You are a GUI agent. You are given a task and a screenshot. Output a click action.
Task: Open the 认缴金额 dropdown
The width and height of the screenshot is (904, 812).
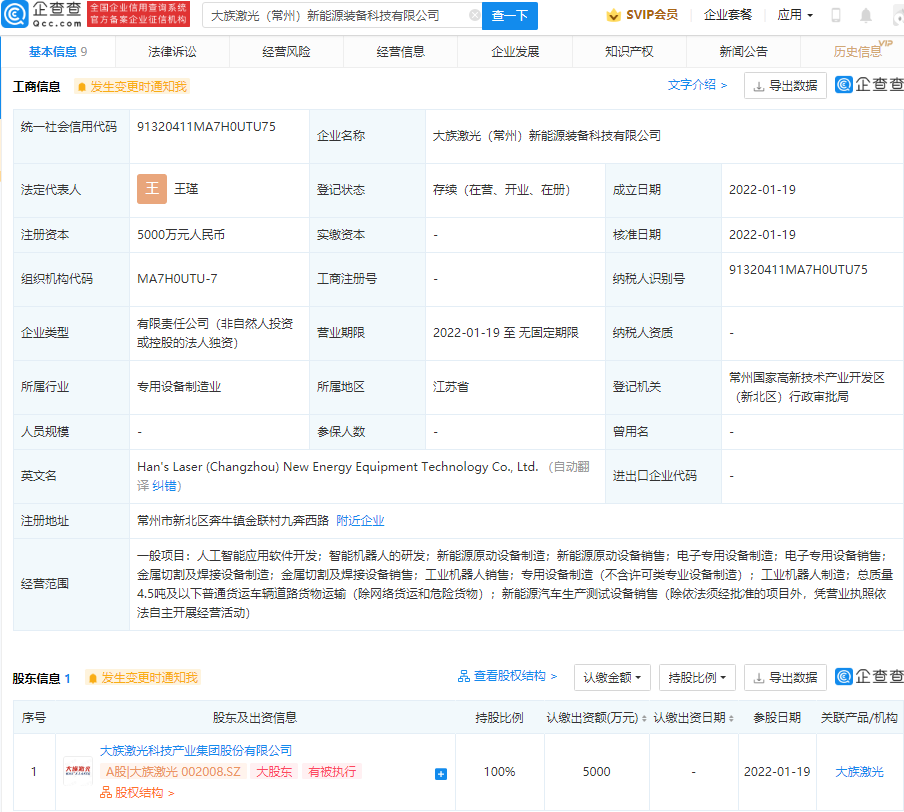pos(611,677)
